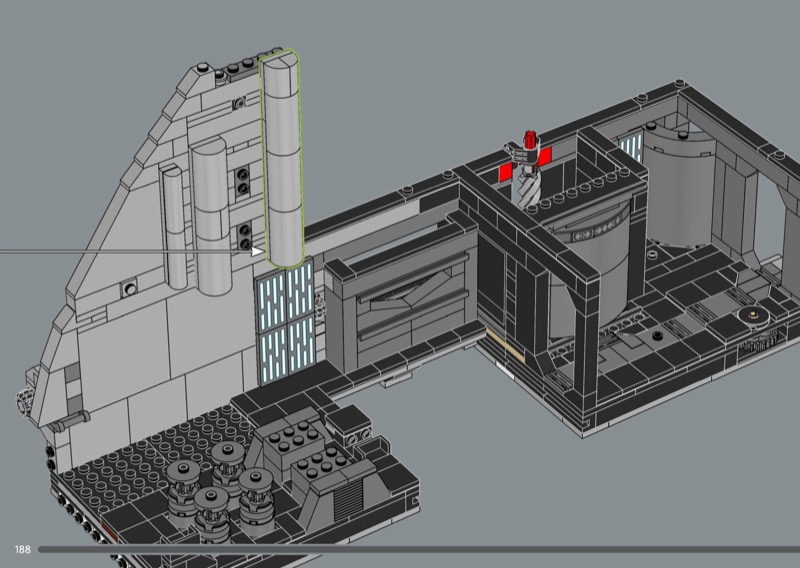Click the small glowing grille in back-right room
The width and height of the screenshot is (800, 568).
[x=630, y=150]
